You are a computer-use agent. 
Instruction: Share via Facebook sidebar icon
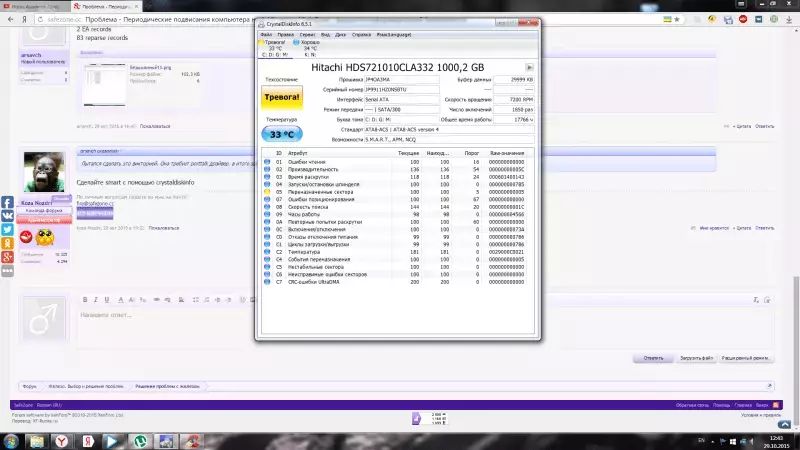(x=7, y=203)
